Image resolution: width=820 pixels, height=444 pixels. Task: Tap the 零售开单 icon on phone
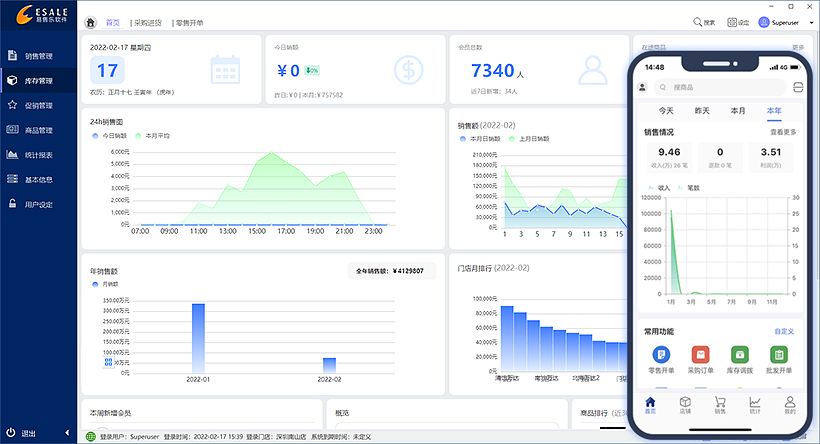coord(661,356)
